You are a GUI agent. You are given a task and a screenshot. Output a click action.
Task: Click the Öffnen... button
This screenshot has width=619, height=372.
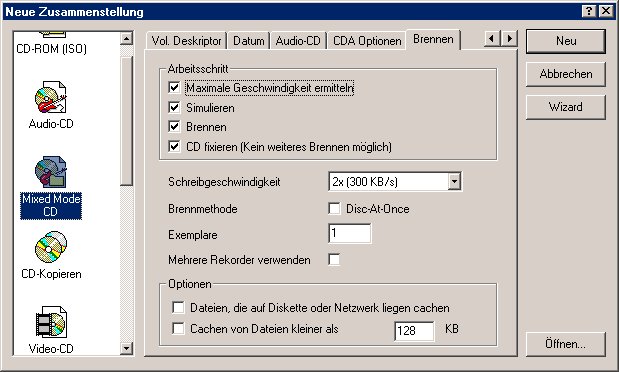(x=566, y=344)
